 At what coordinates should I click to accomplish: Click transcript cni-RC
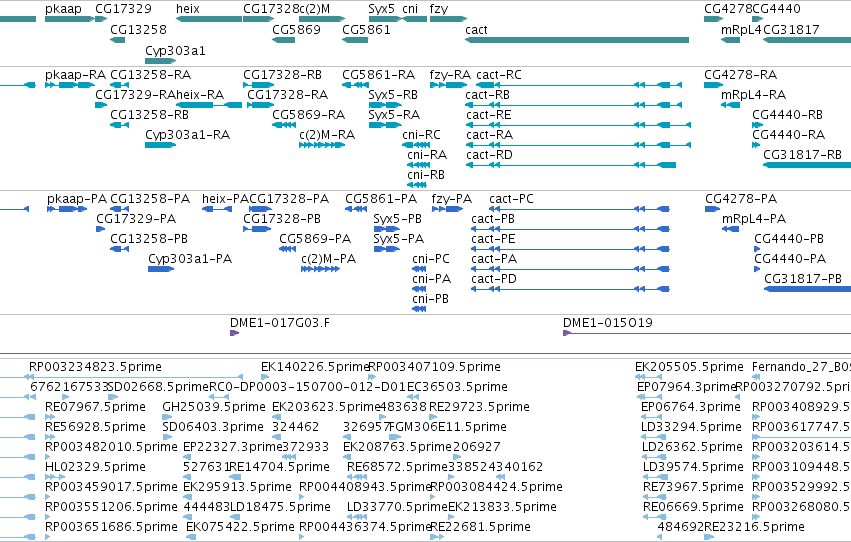pyautogui.click(x=416, y=145)
